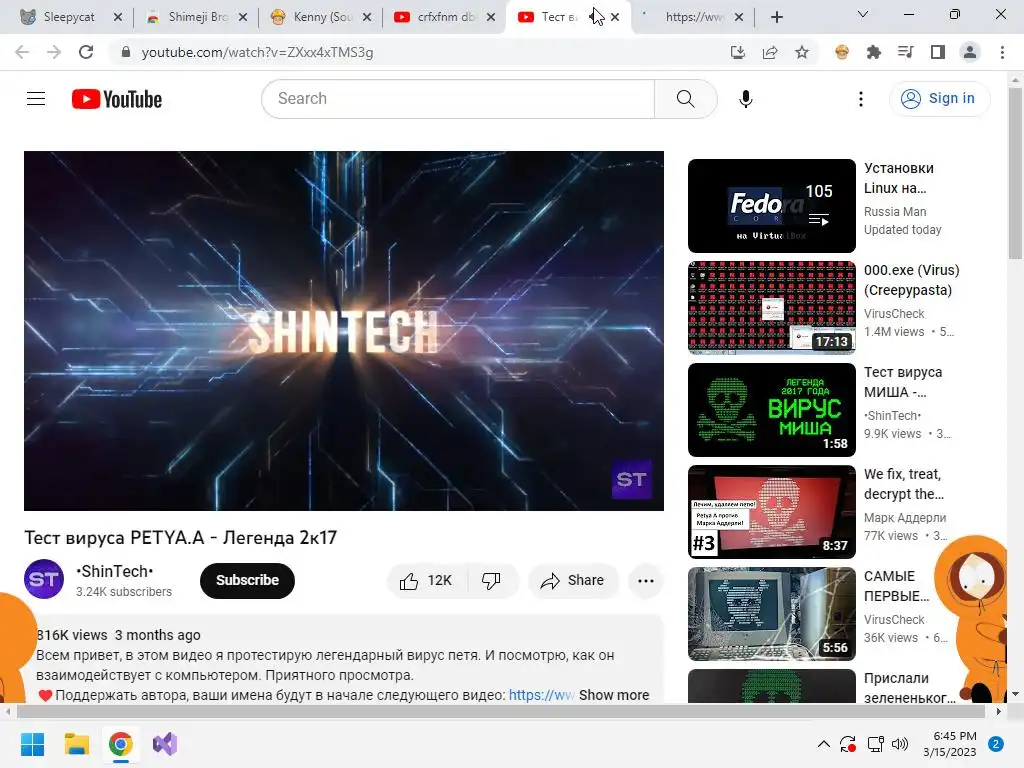Click the ST channel watermark in video
The height and width of the screenshot is (768, 1024).
point(631,480)
